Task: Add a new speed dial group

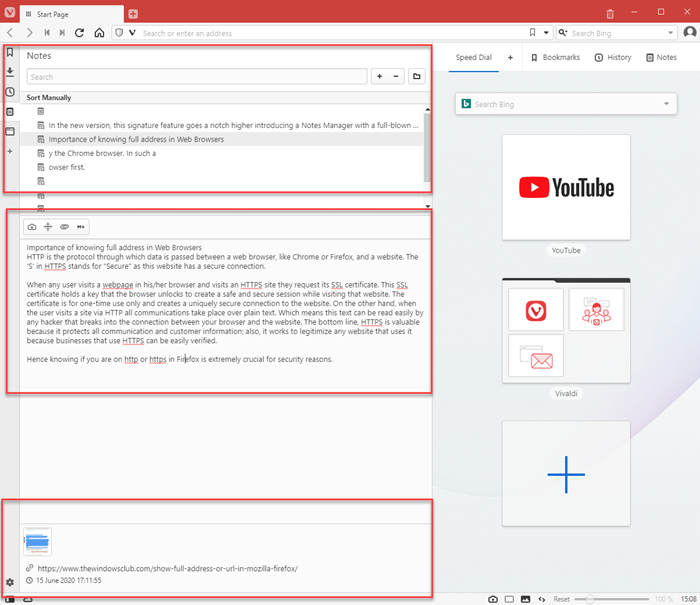Action: (510, 58)
